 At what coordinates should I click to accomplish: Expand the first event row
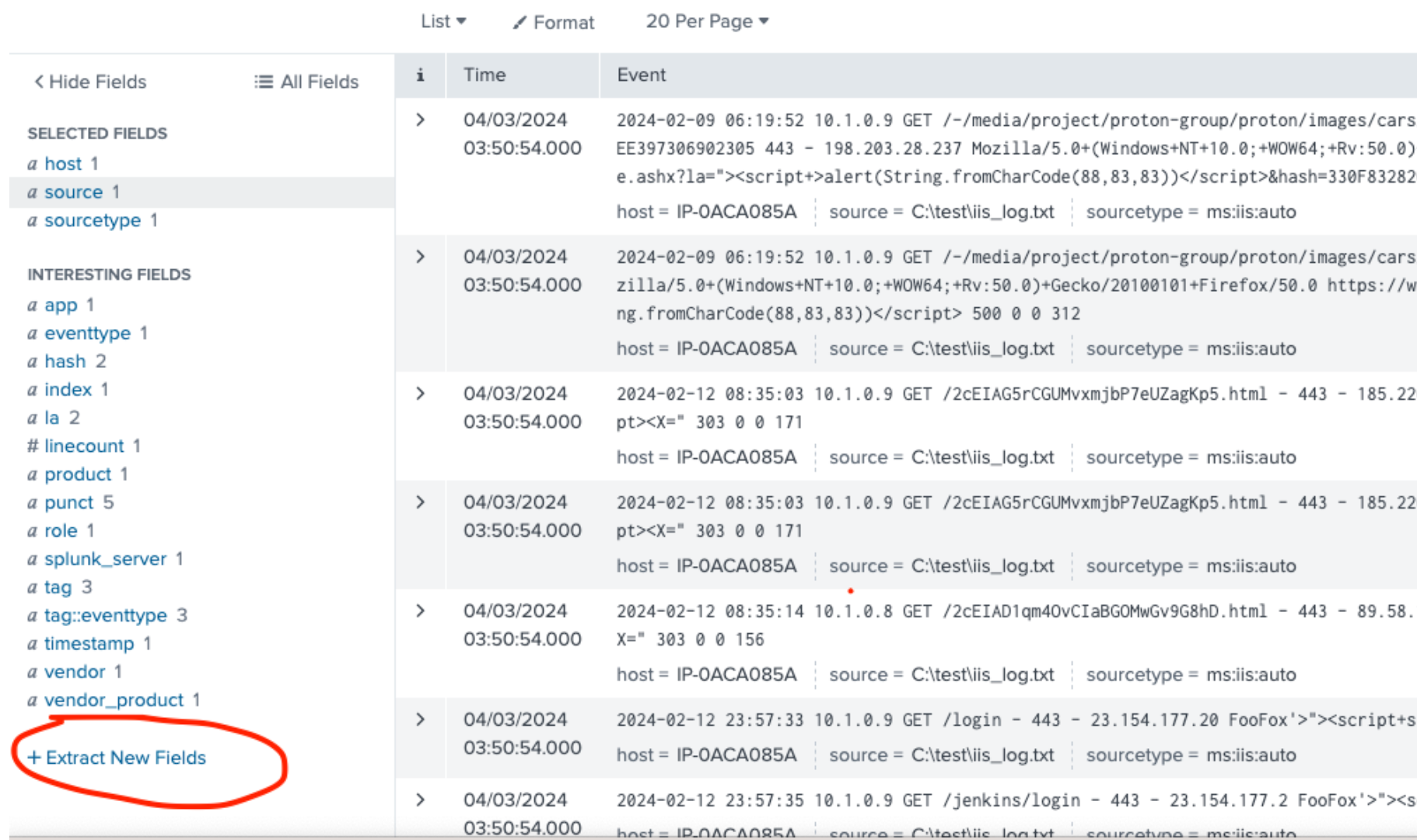tap(420, 121)
